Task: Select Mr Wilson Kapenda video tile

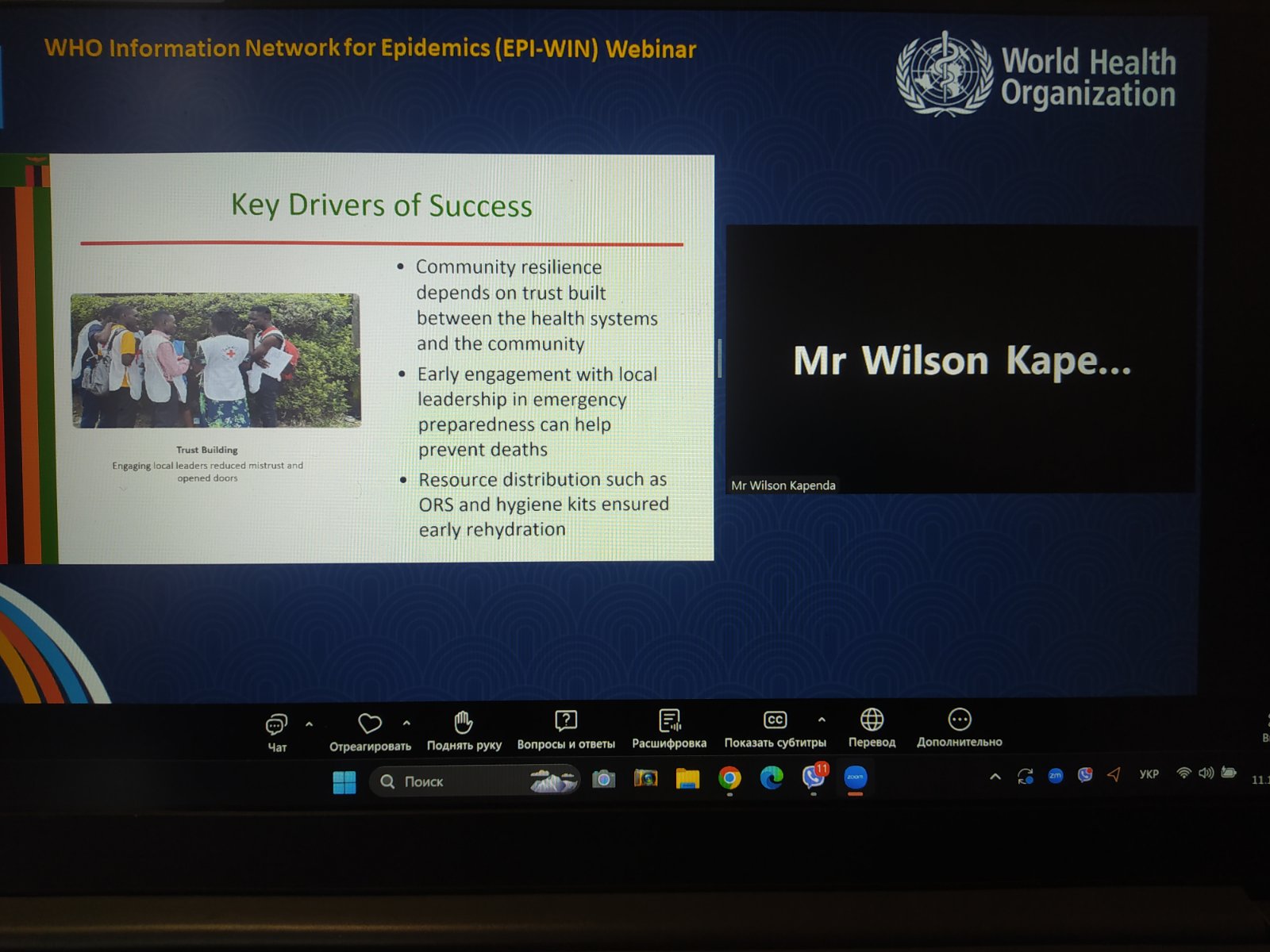Action: pos(960,359)
